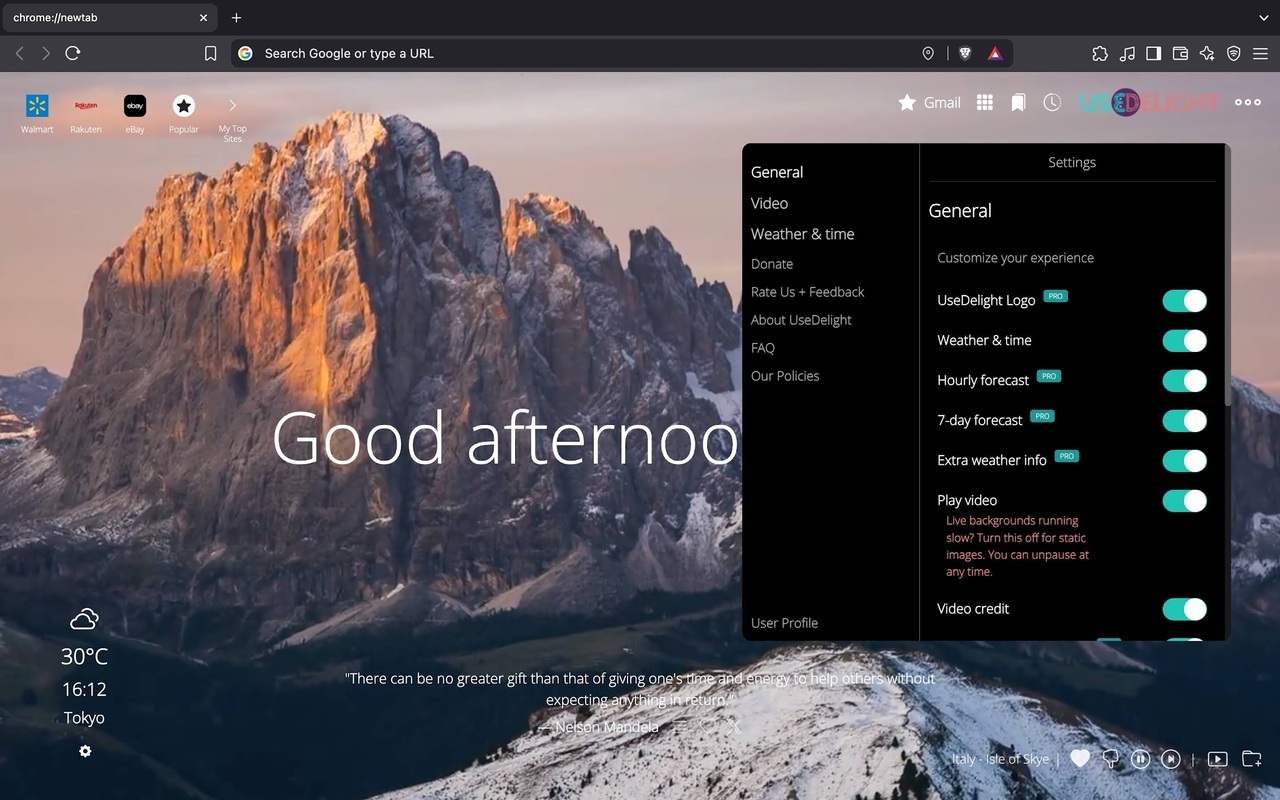Screen dimensions: 1280x800
Task: Open the apps grid icon
Action: [985, 102]
